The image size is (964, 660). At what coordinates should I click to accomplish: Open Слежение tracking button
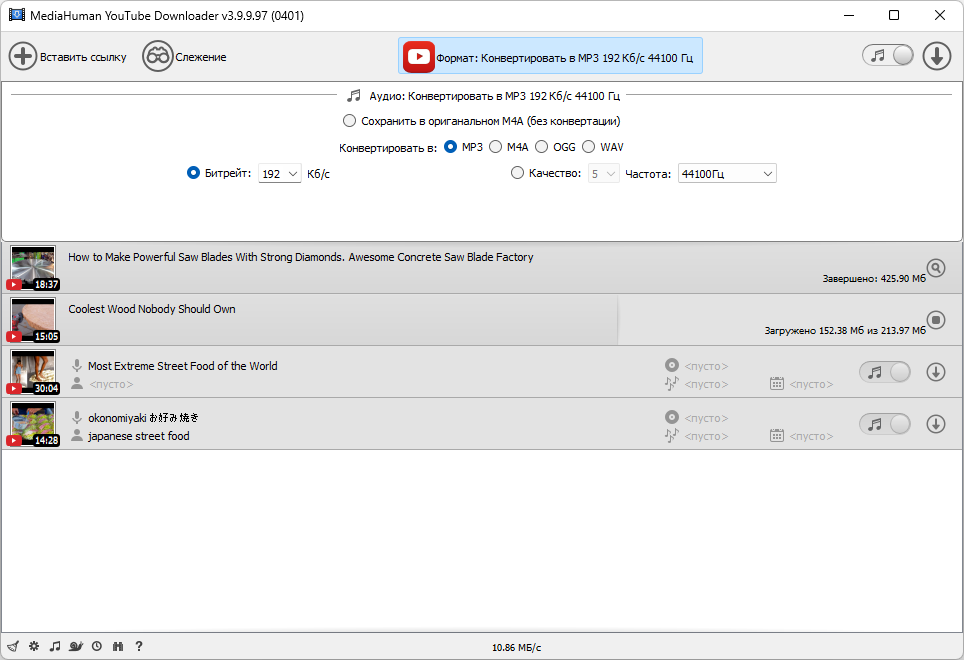tap(184, 57)
